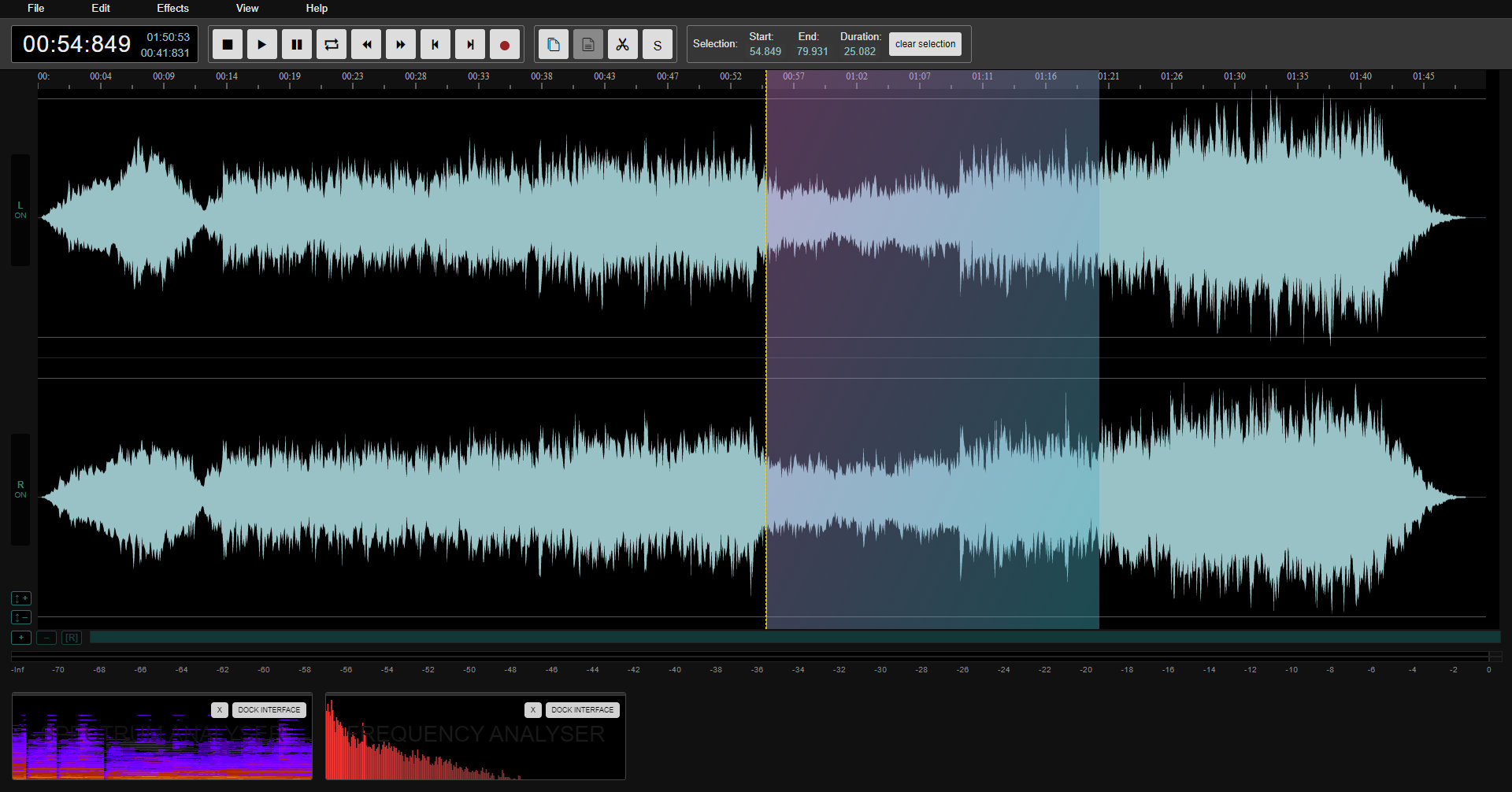The width and height of the screenshot is (1512, 792).
Task: Click the rewind button
Action: pyautogui.click(x=366, y=44)
